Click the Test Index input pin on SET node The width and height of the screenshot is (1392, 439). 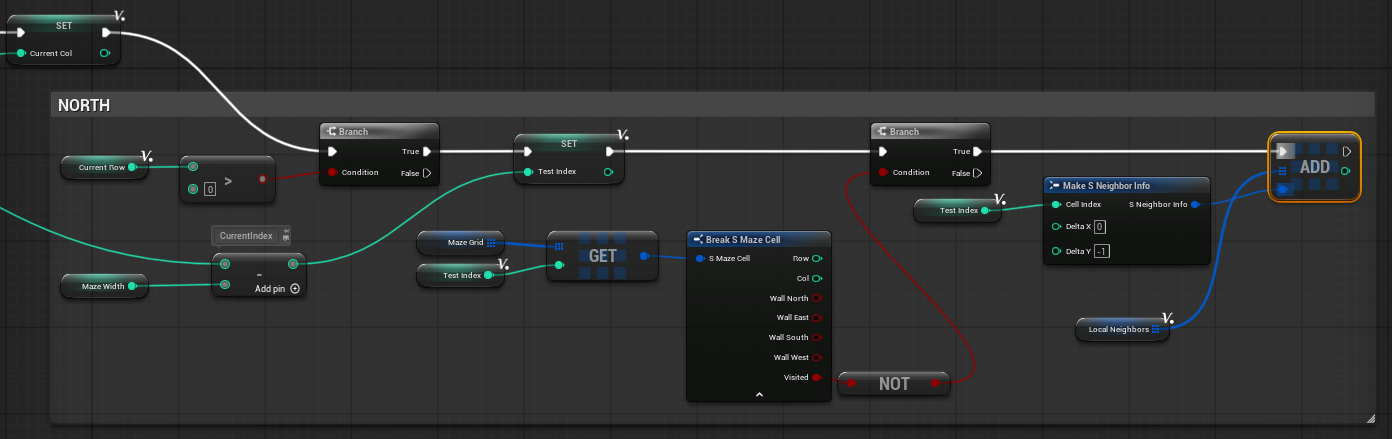527,172
